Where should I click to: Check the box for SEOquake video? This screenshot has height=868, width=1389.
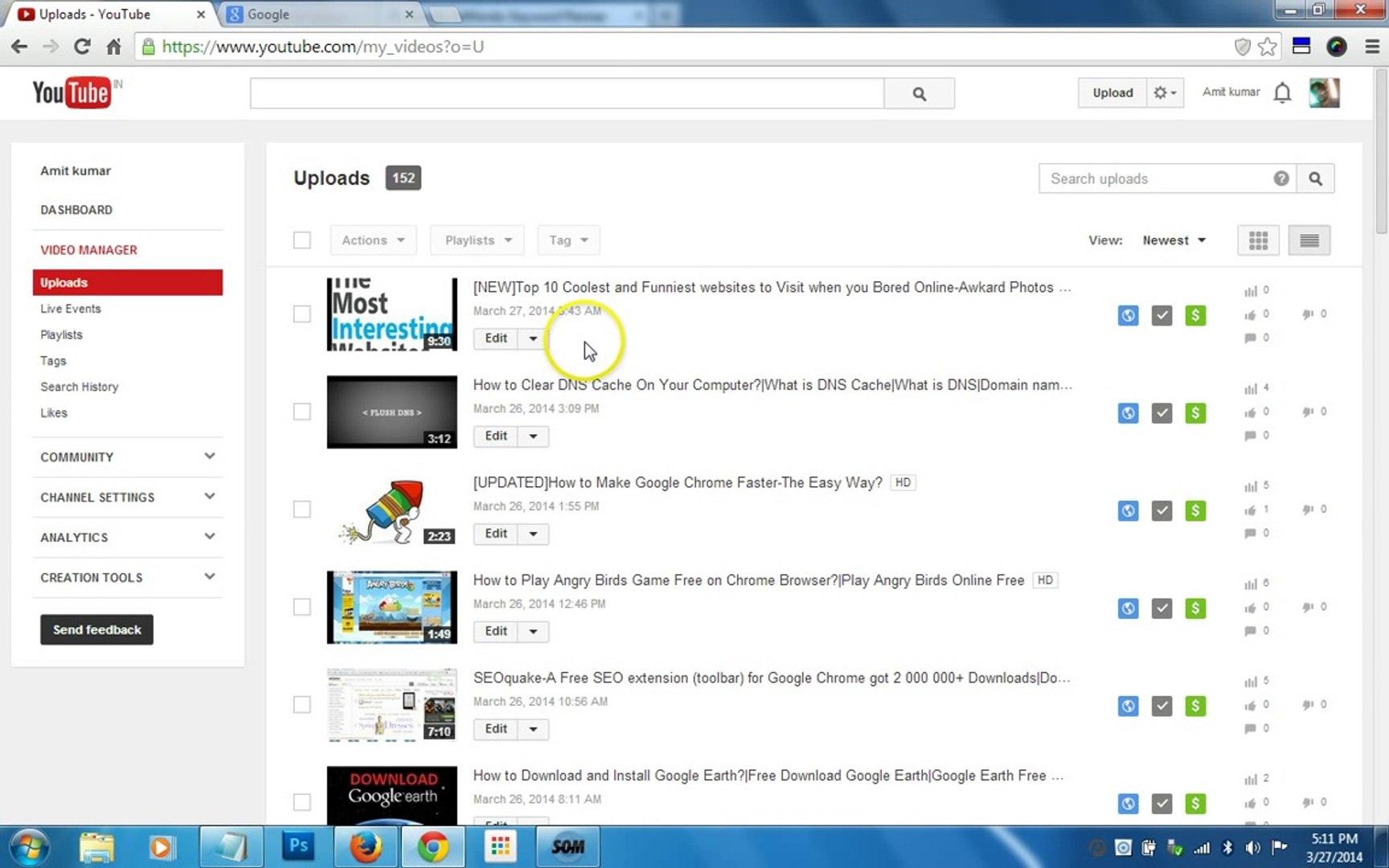pyautogui.click(x=302, y=705)
